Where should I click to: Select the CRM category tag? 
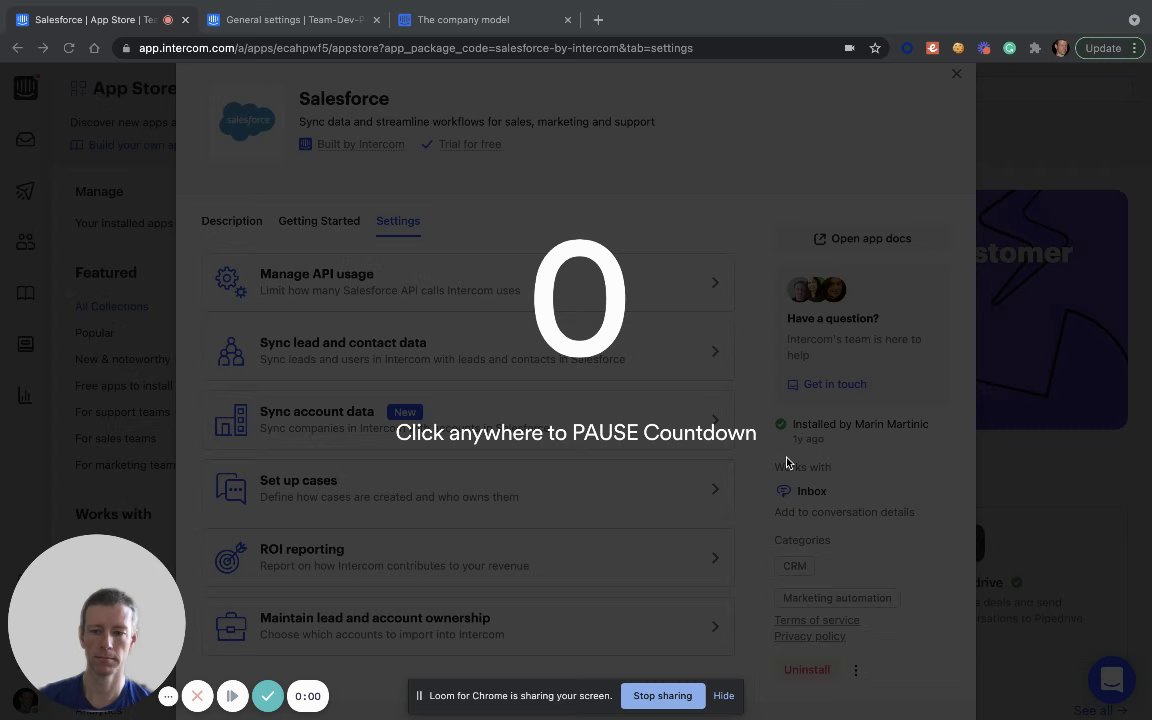794,566
